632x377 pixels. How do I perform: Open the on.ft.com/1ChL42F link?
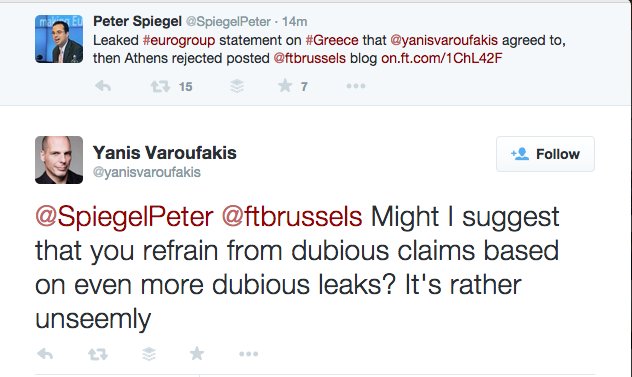click(442, 58)
